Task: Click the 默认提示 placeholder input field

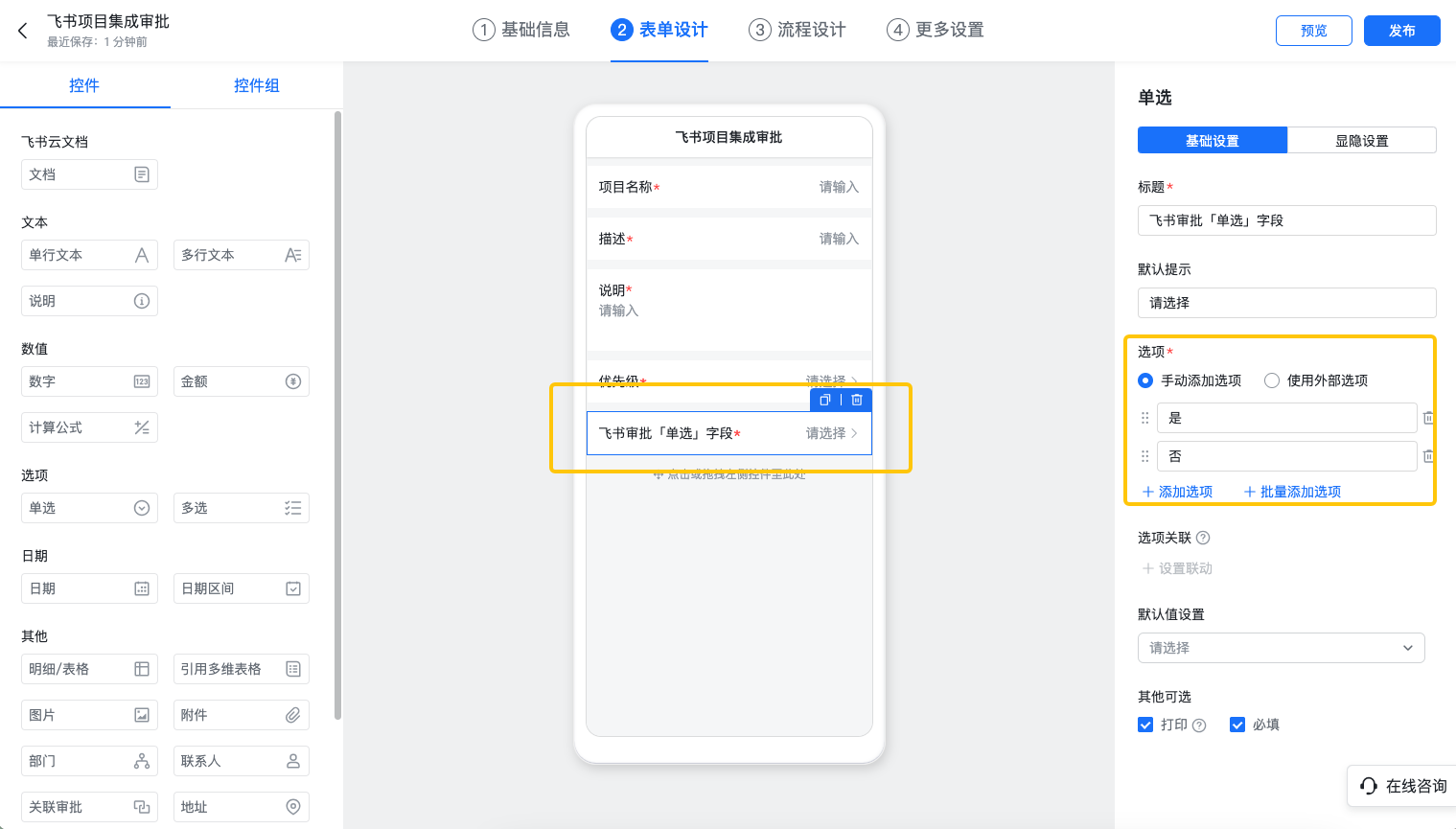Action: click(x=1287, y=303)
